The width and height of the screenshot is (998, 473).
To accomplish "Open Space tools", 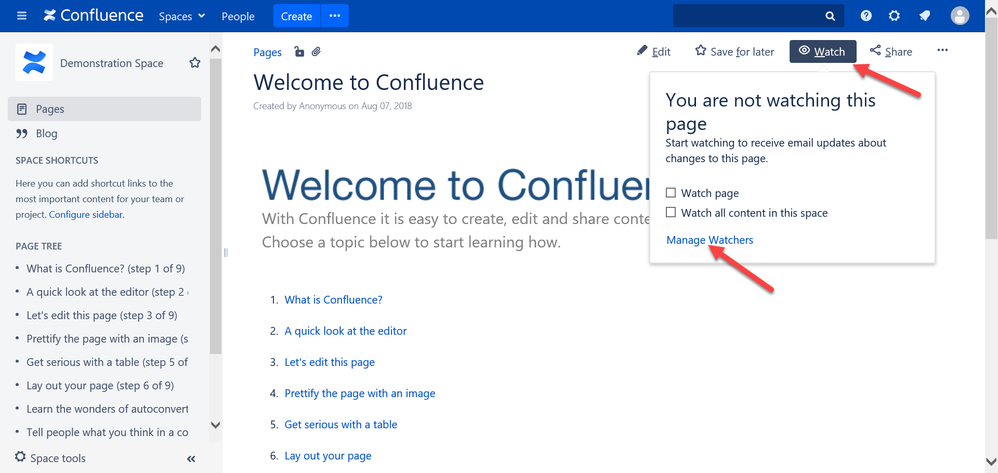I will (x=50, y=458).
